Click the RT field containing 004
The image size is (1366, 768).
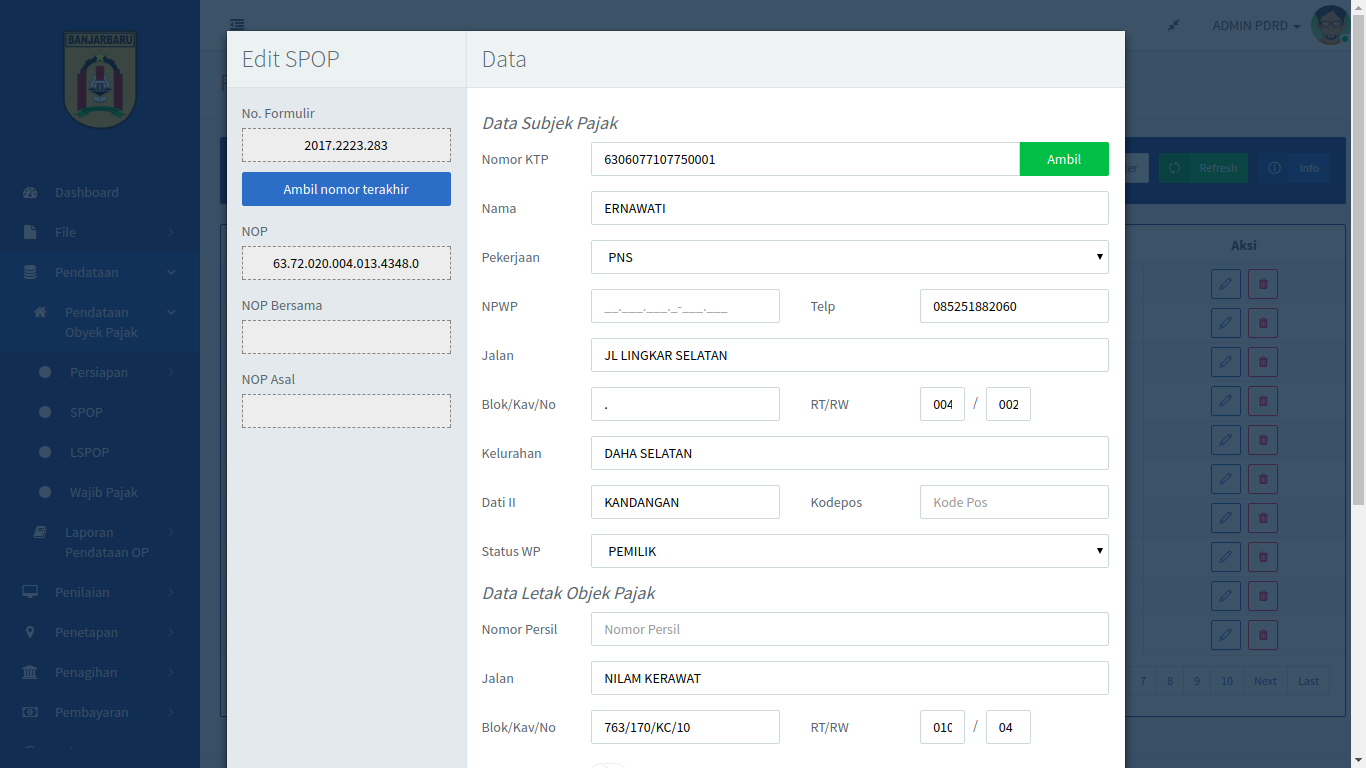point(942,404)
